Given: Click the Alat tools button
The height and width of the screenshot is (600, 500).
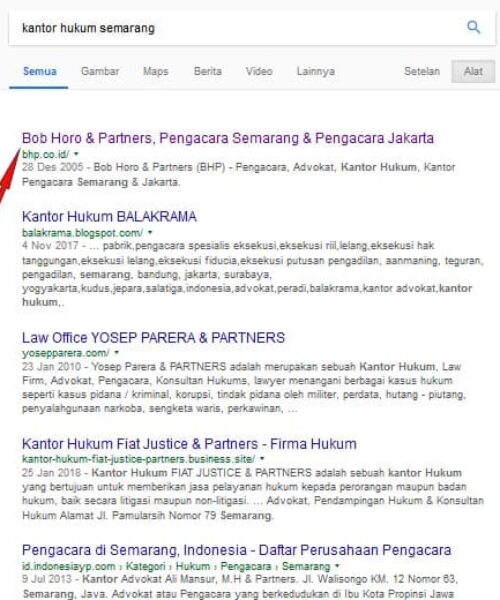Looking at the screenshot, I should tap(473, 71).
